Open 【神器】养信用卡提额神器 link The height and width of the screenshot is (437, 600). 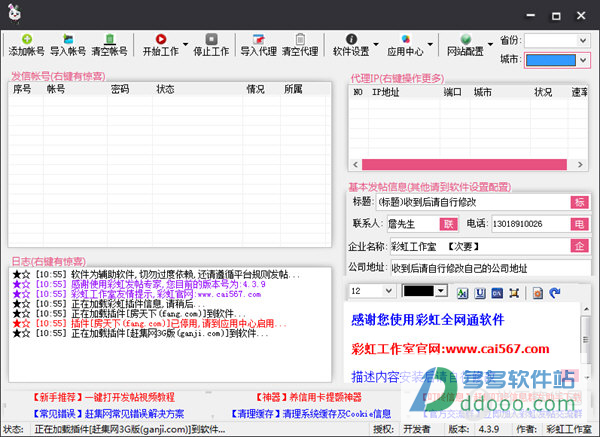coord(308,397)
